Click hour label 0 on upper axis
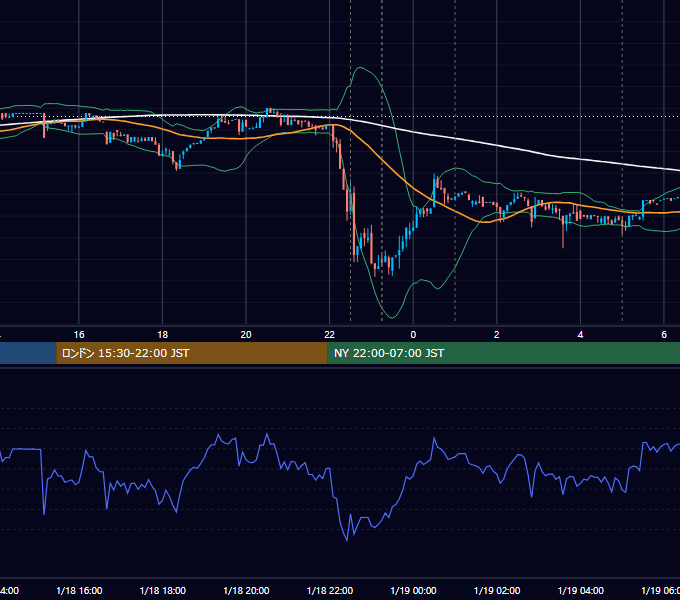 [x=413, y=335]
